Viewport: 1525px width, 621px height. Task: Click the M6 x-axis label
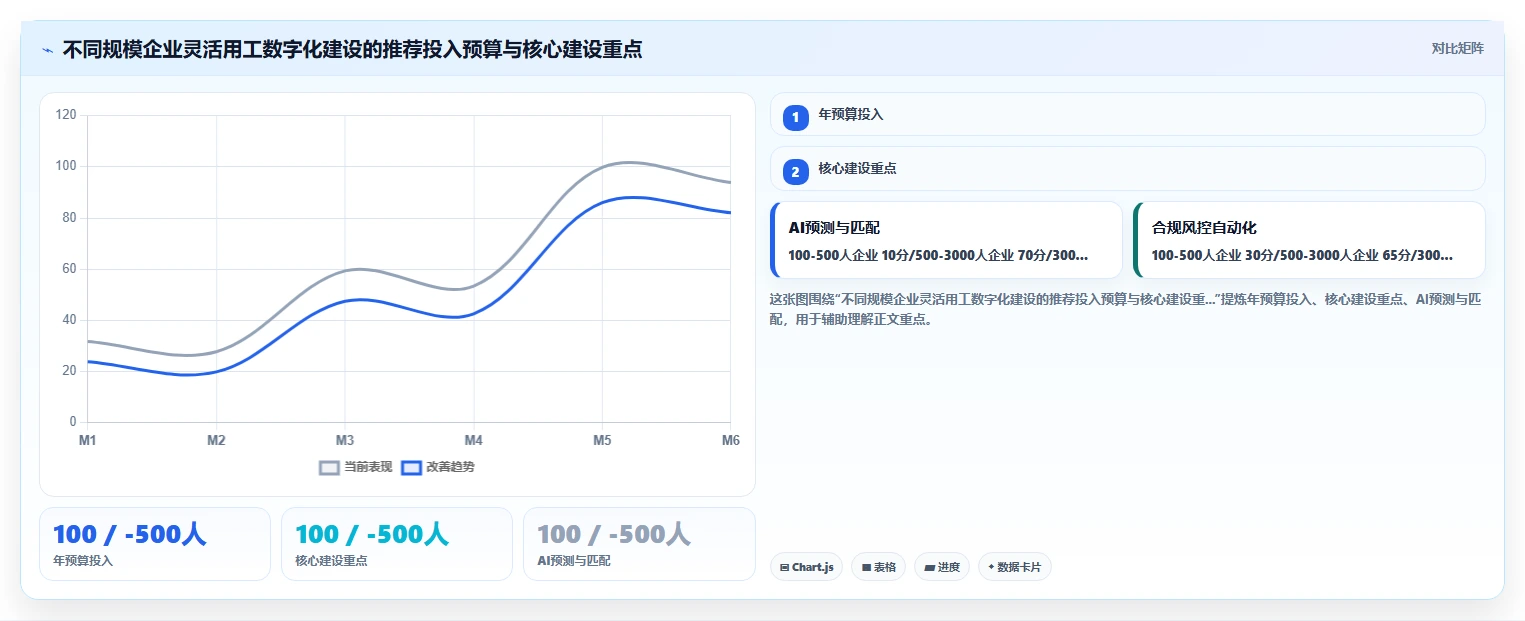click(x=730, y=440)
